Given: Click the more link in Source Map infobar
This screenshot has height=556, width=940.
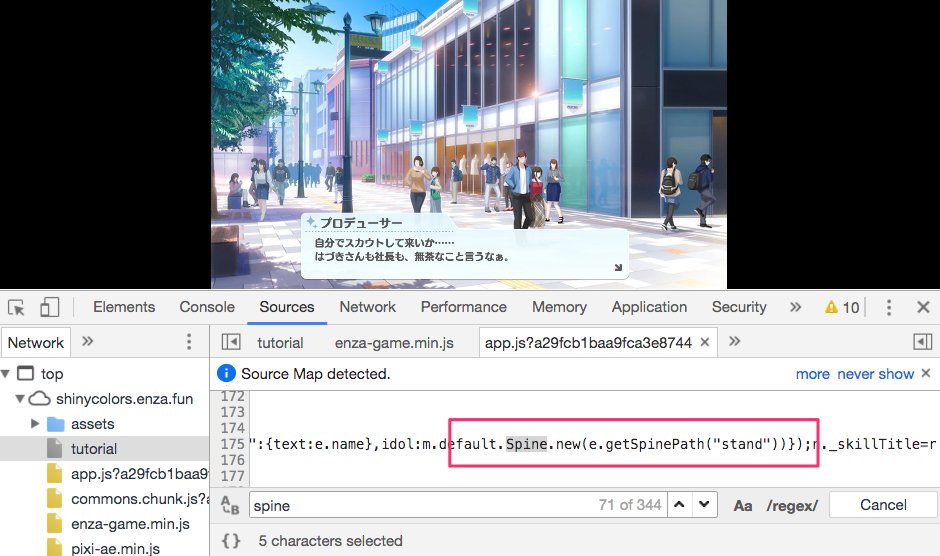Looking at the screenshot, I should pos(812,374).
